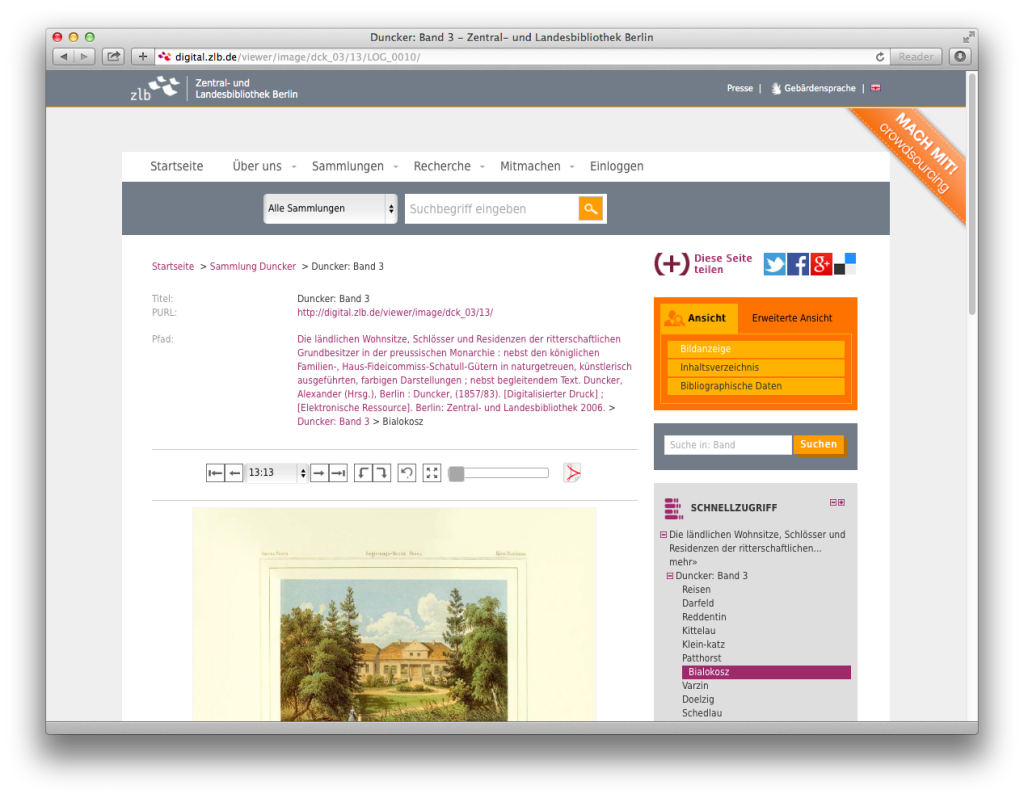
Task: Select the highlighted Bialokosz tree entry
Action: point(766,672)
